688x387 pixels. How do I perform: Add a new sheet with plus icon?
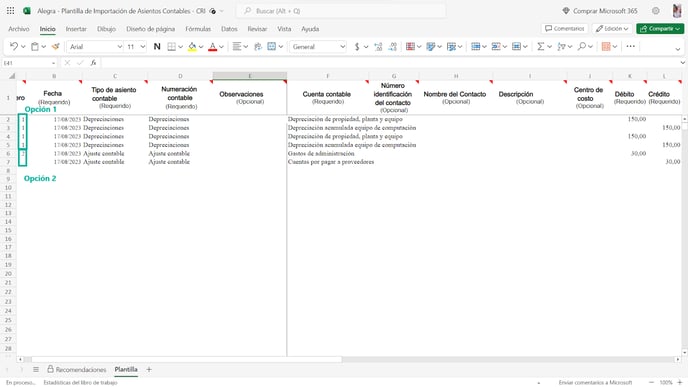tap(149, 369)
